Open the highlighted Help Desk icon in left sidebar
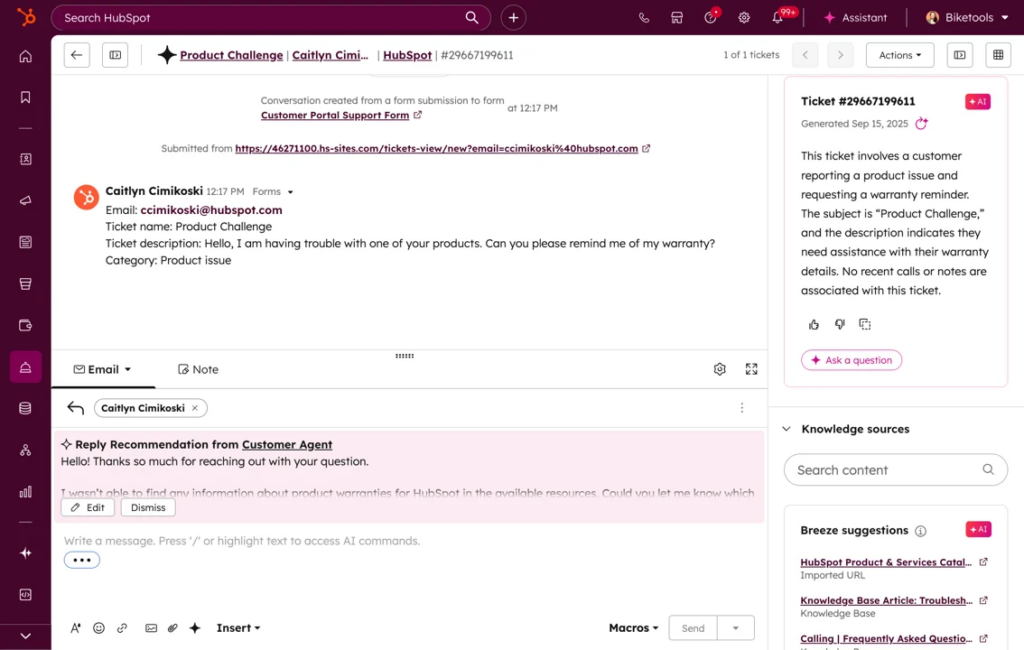This screenshot has height=650, width=1024. coord(25,367)
